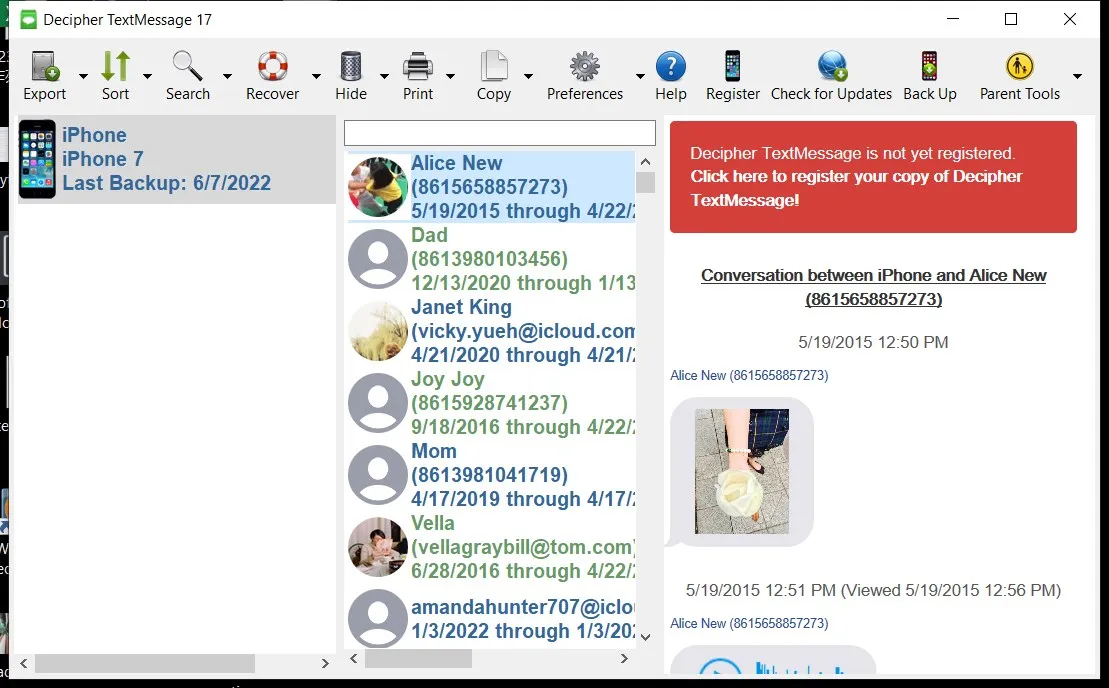This screenshot has height=688, width=1109.
Task: Select the Alice New conversation
Action: 492,187
